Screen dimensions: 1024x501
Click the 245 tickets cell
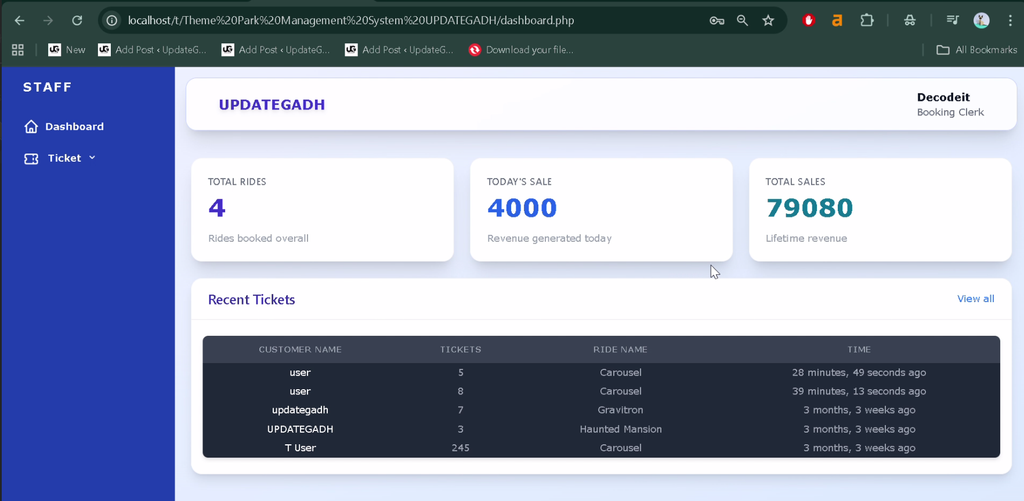[x=460, y=448]
